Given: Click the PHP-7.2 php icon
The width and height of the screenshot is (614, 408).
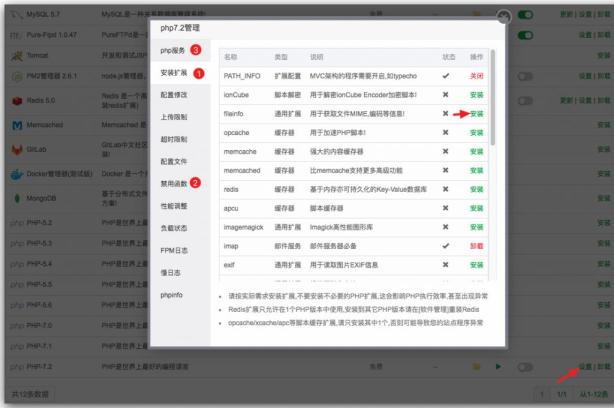Looking at the screenshot, I should click(17, 367).
